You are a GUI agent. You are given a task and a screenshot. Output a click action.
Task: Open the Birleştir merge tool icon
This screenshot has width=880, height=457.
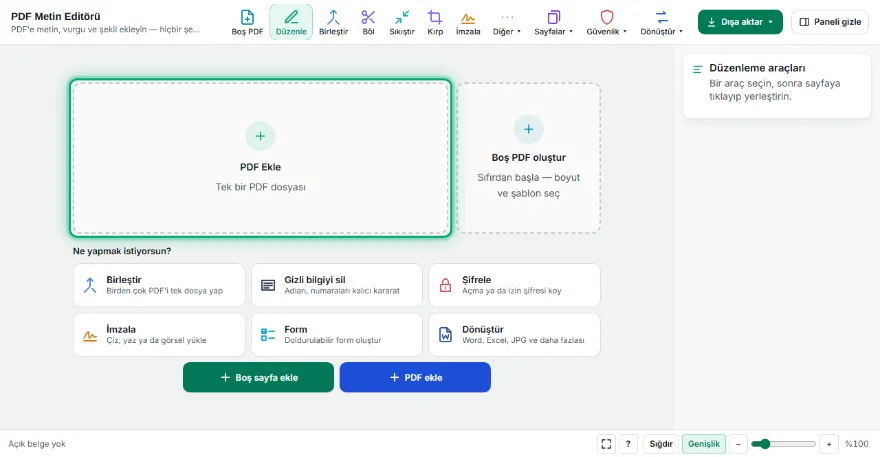point(333,22)
